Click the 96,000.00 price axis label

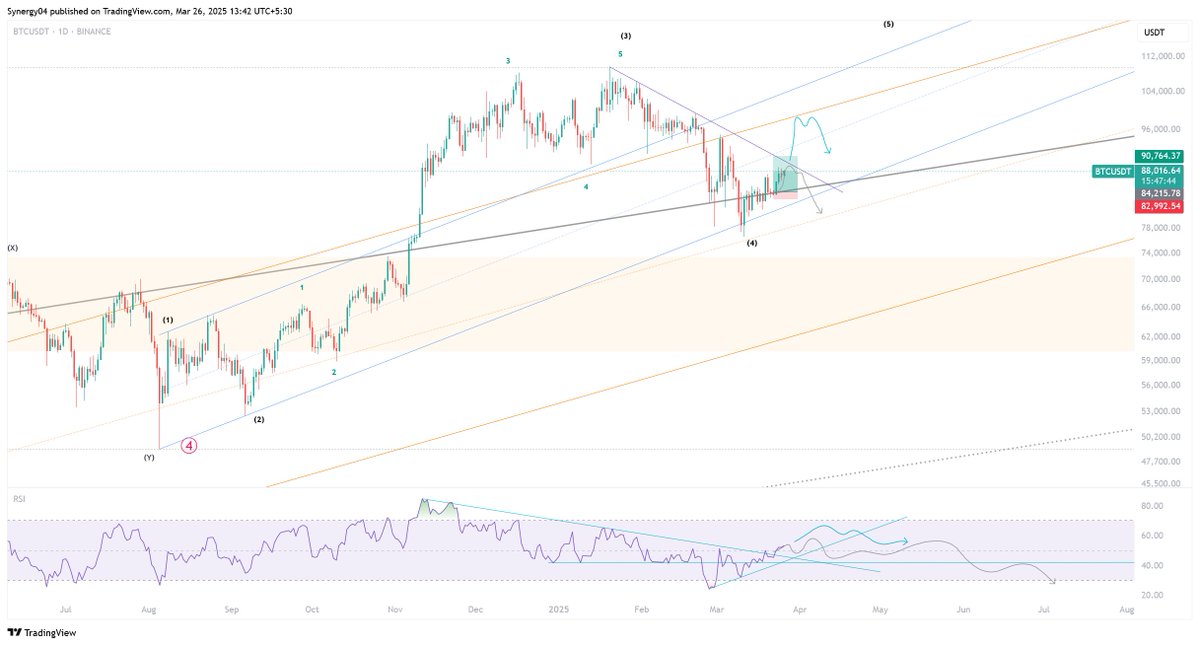pyautogui.click(x=1162, y=129)
